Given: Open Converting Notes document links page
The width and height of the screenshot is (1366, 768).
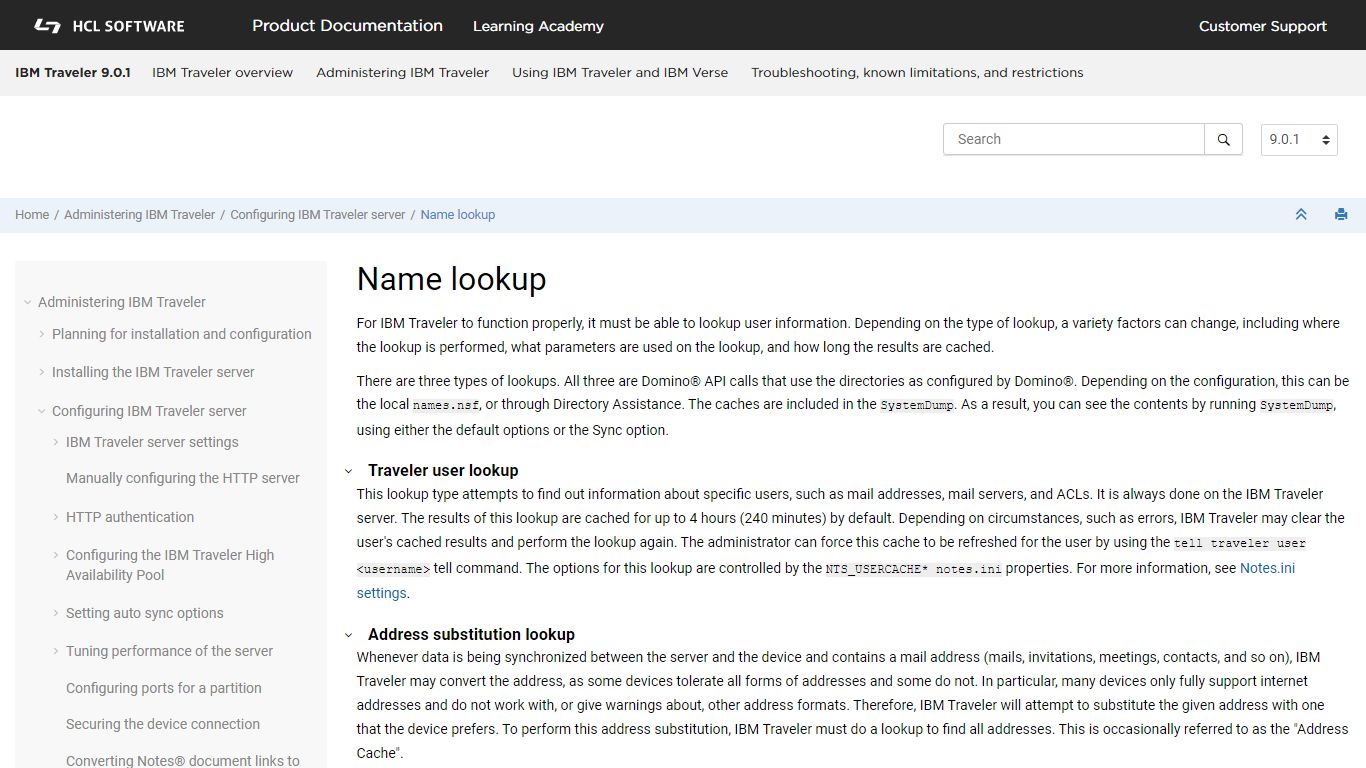Looking at the screenshot, I should (x=183, y=760).
